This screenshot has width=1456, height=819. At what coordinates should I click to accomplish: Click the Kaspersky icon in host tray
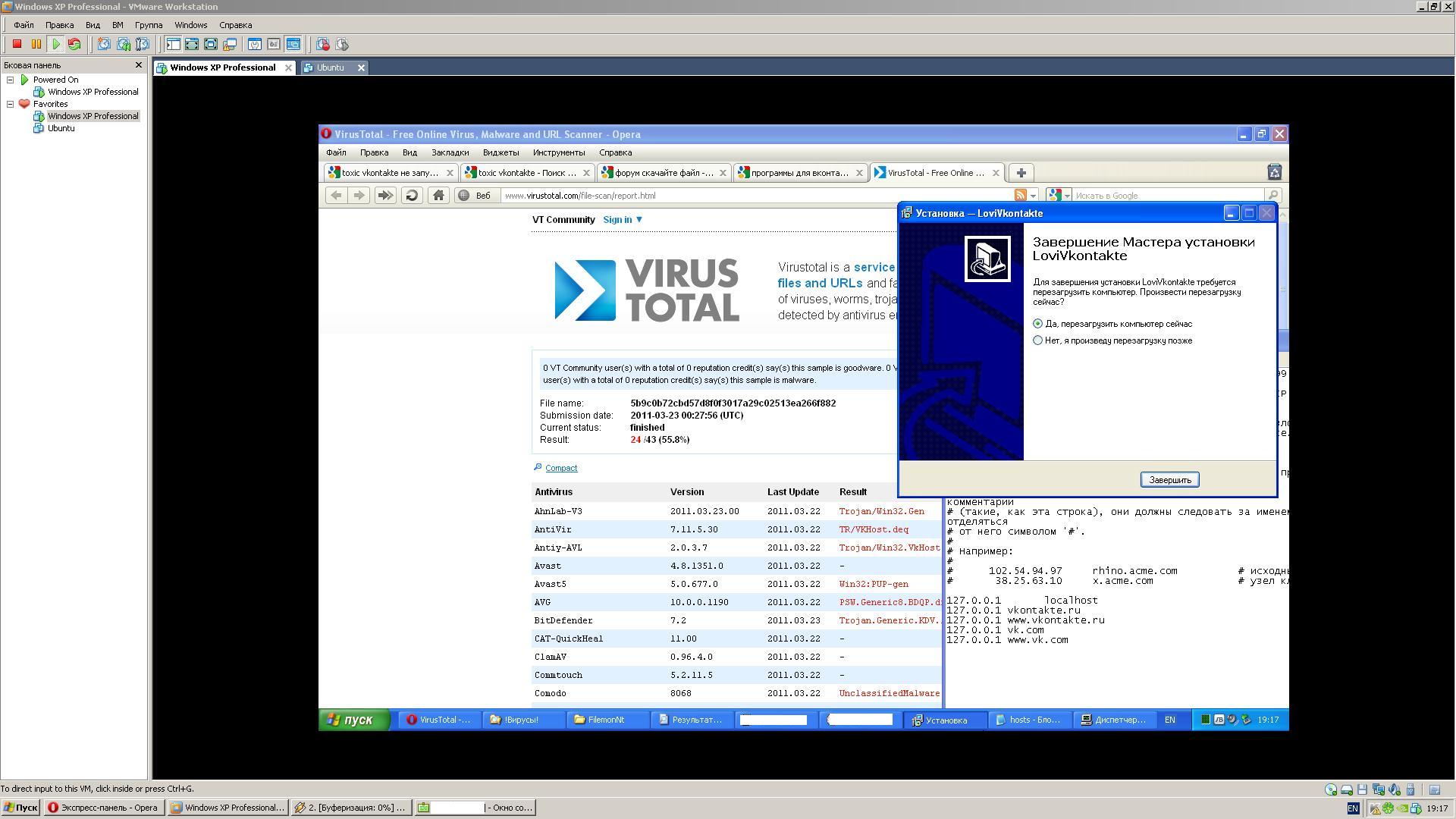tap(1375, 808)
